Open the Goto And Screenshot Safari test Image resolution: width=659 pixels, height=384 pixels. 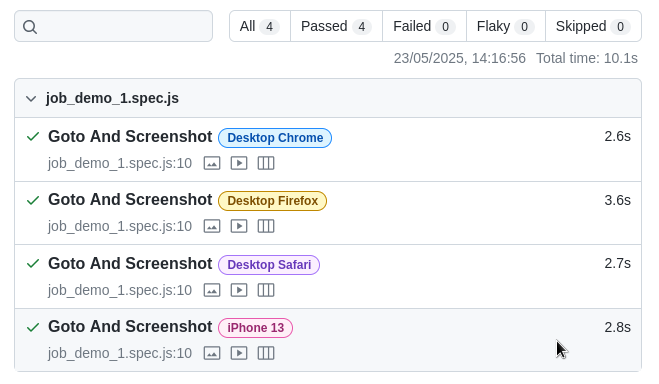tap(130, 263)
